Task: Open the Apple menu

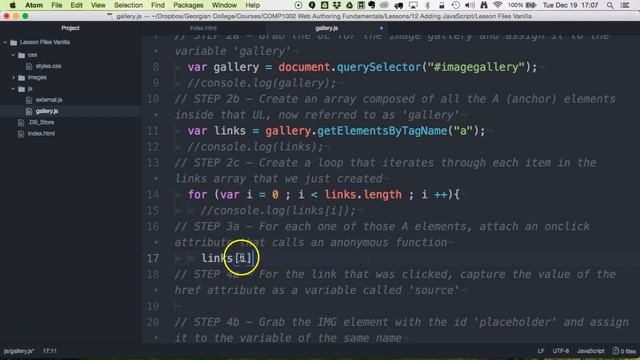Action: click(x=12, y=5)
